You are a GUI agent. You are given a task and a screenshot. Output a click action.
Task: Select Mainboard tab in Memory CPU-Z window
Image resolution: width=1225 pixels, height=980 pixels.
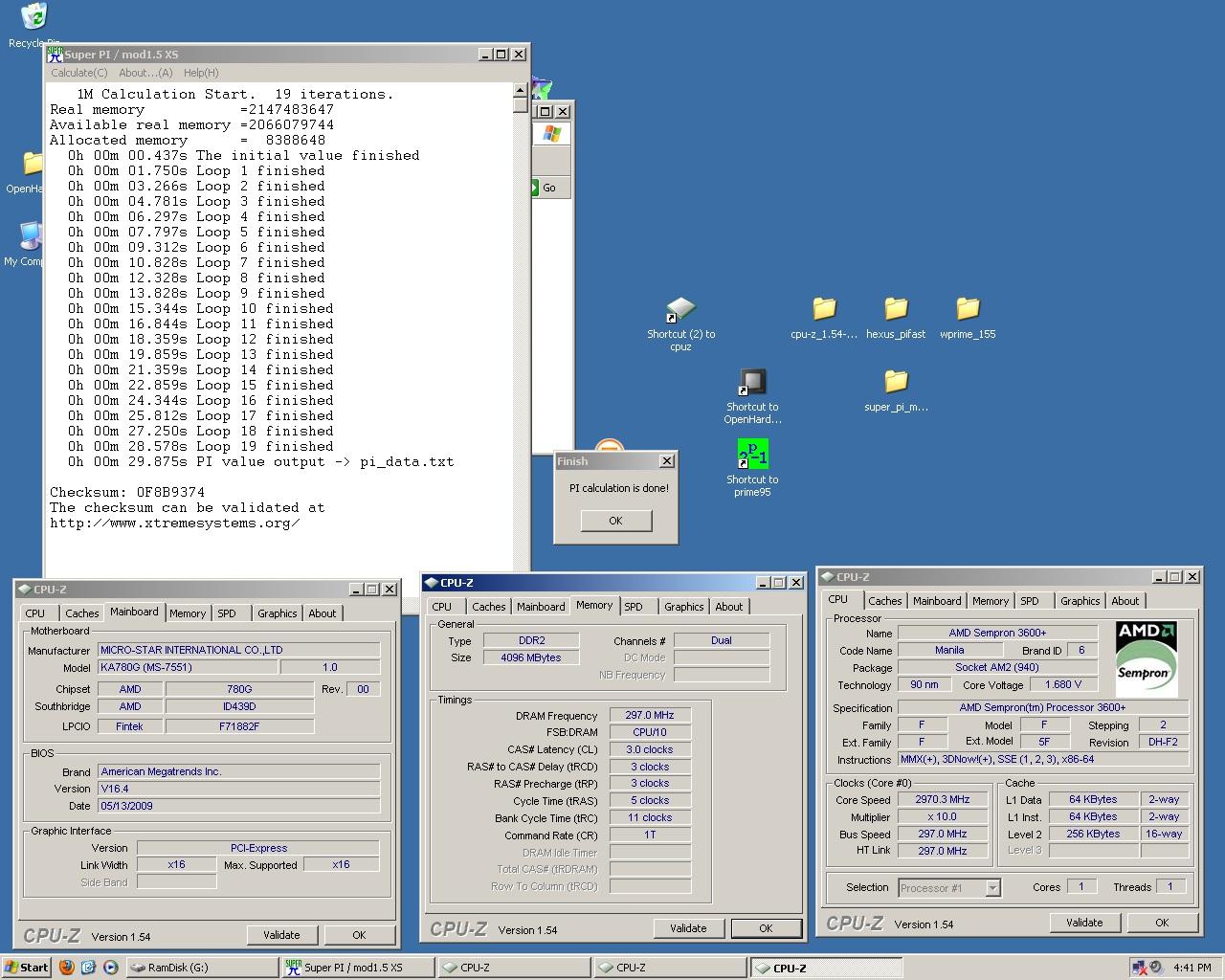click(x=541, y=607)
